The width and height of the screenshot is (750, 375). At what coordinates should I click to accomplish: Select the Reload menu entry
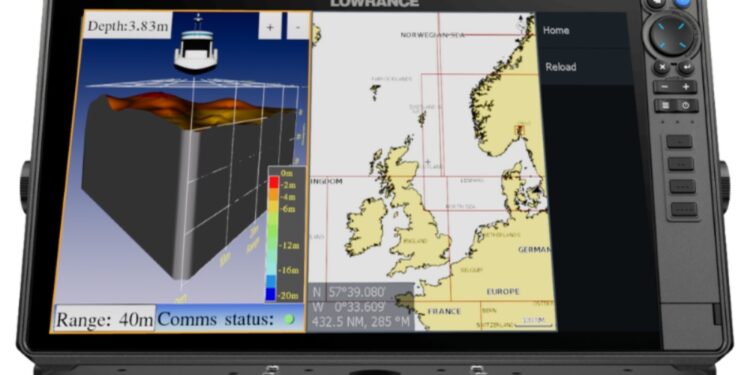[584, 67]
